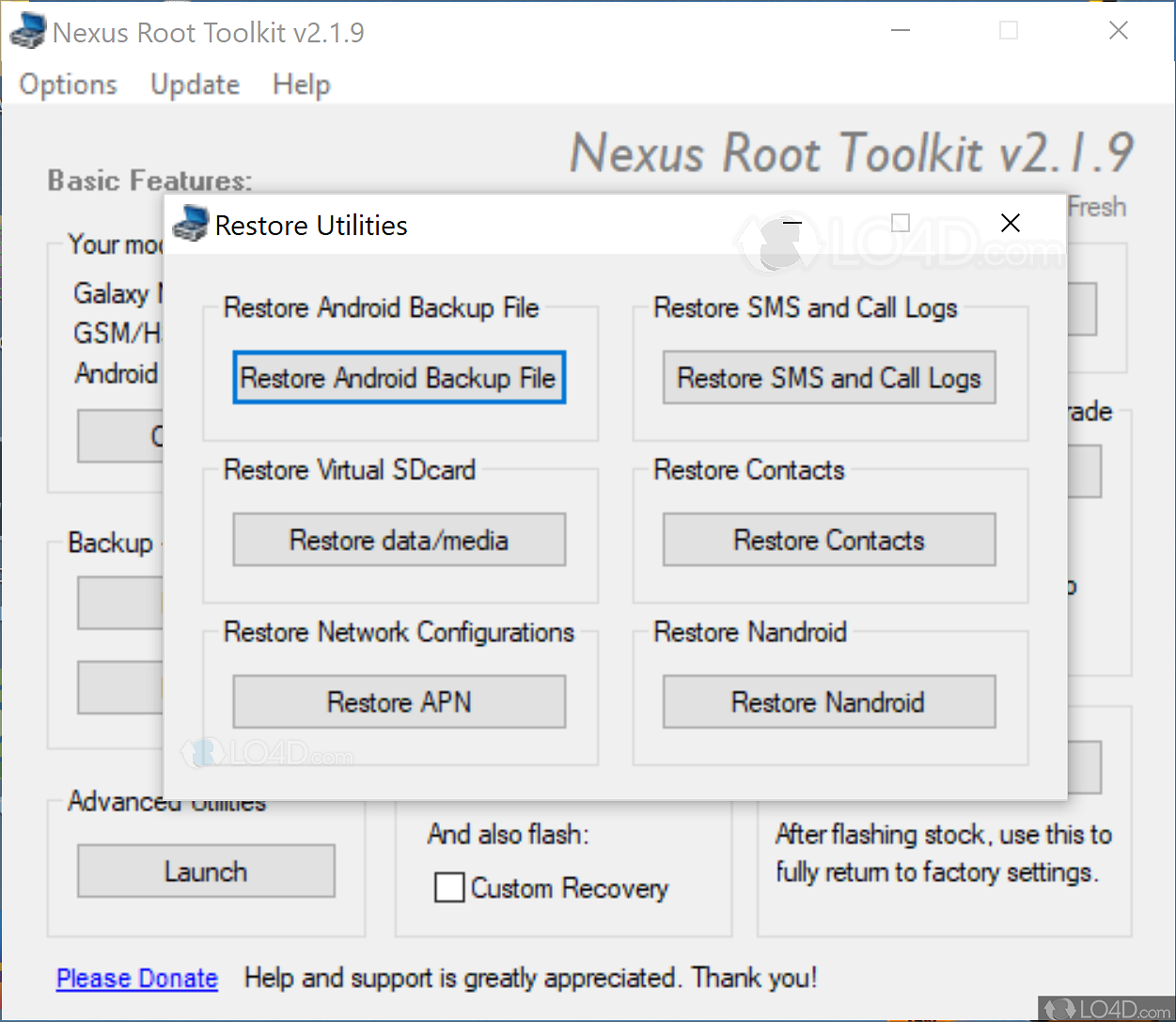Screen dimensions: 1176x1022
Task: Click the 'Help and support is greatly appreciated' text
Action: click(x=531, y=978)
